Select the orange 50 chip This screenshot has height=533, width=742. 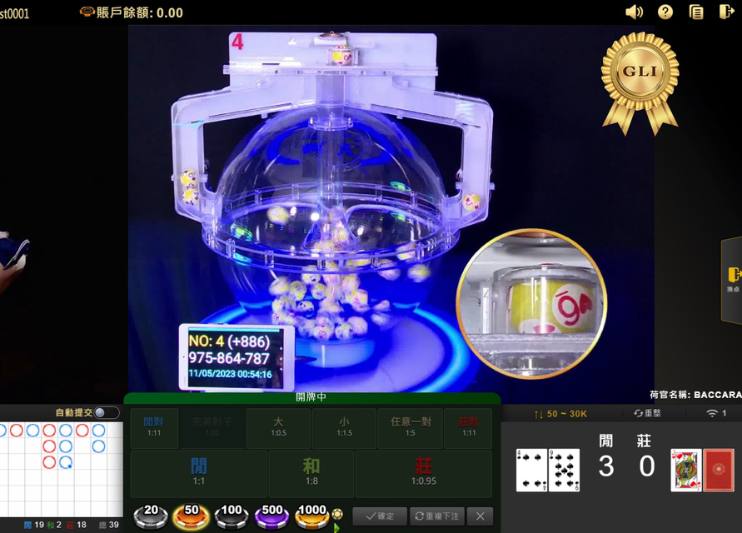click(191, 514)
